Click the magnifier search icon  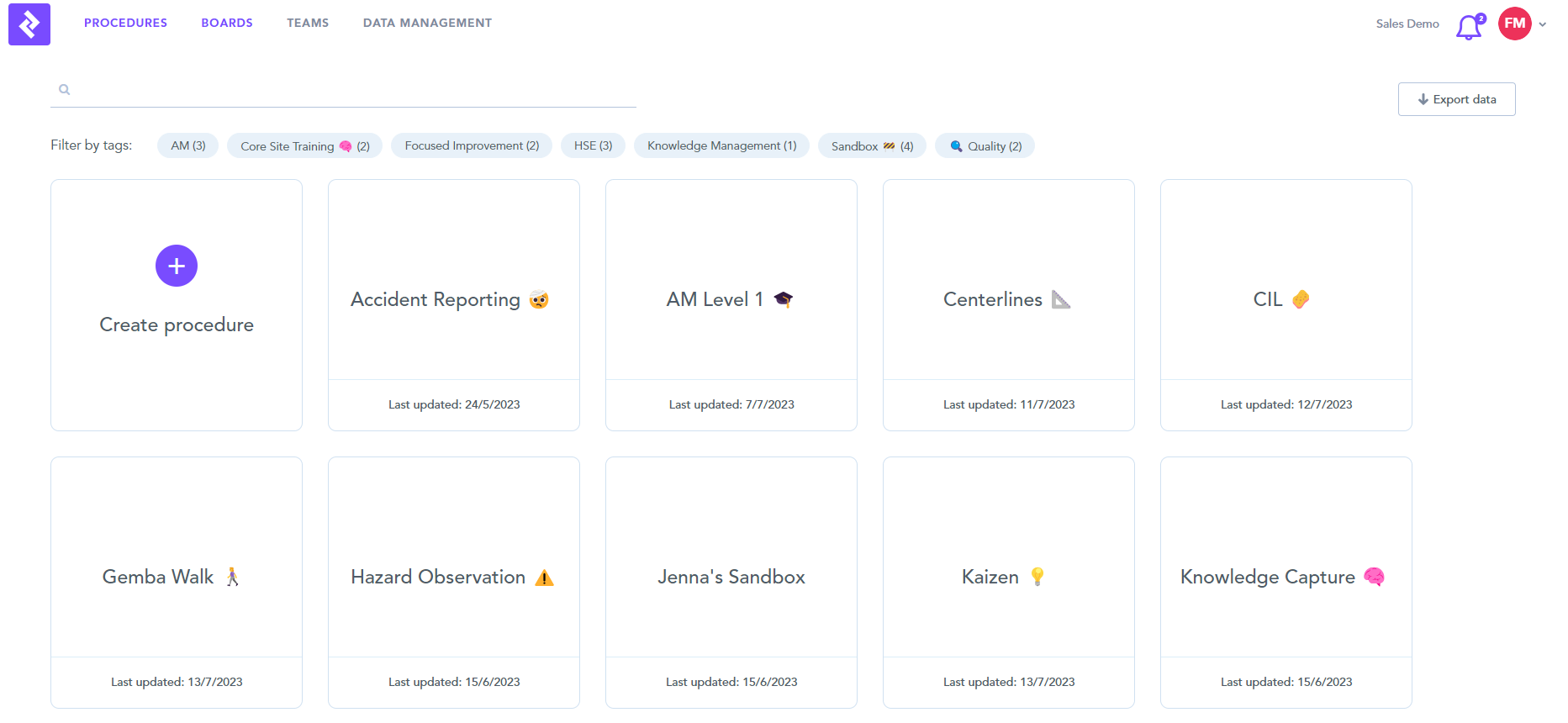pyautogui.click(x=65, y=90)
